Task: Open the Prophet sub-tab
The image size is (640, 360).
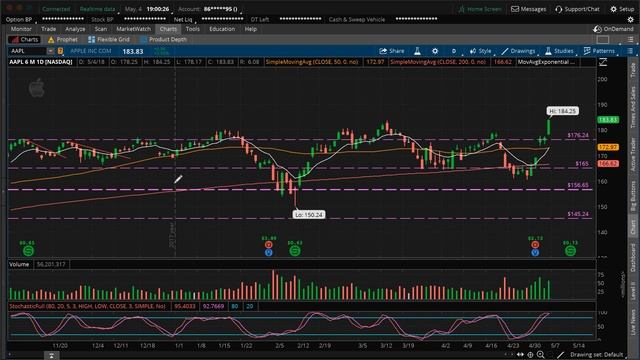Action: tap(63, 40)
